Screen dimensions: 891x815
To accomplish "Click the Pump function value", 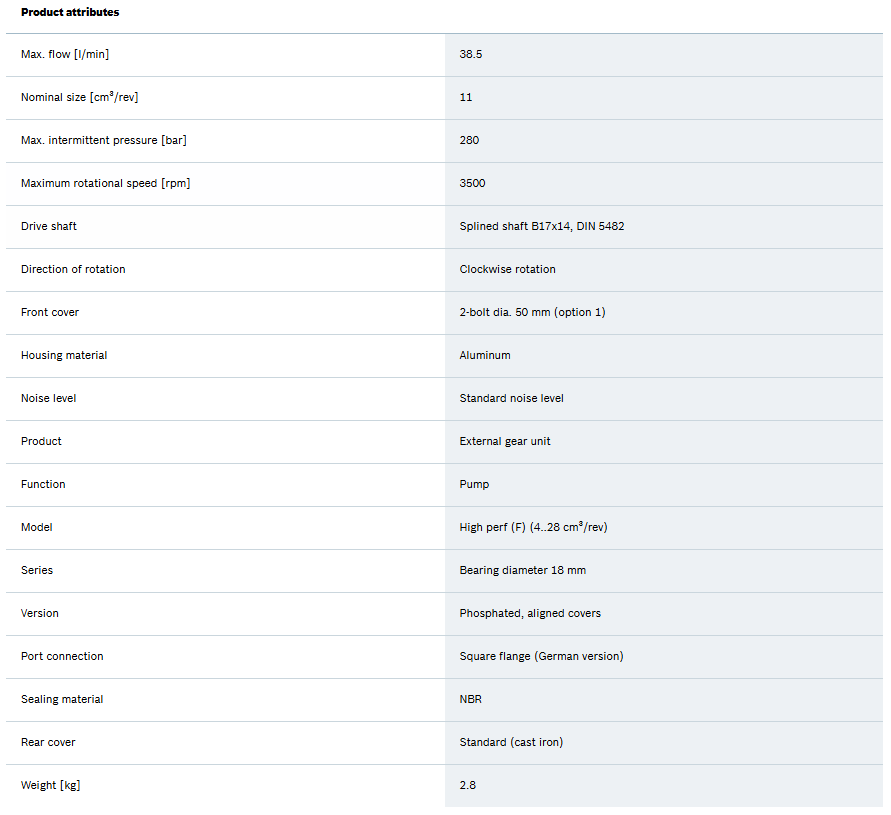I will pyautogui.click(x=474, y=484).
